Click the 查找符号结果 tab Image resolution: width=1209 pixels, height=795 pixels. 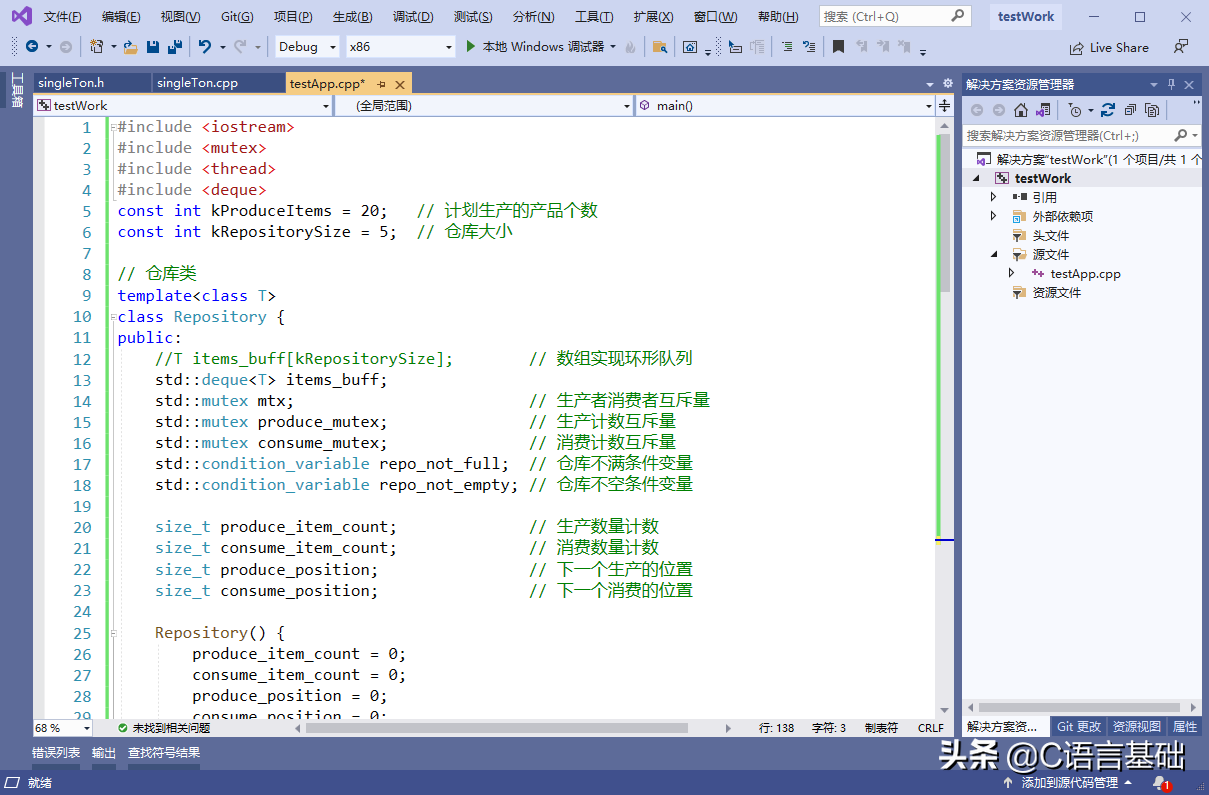[163, 753]
